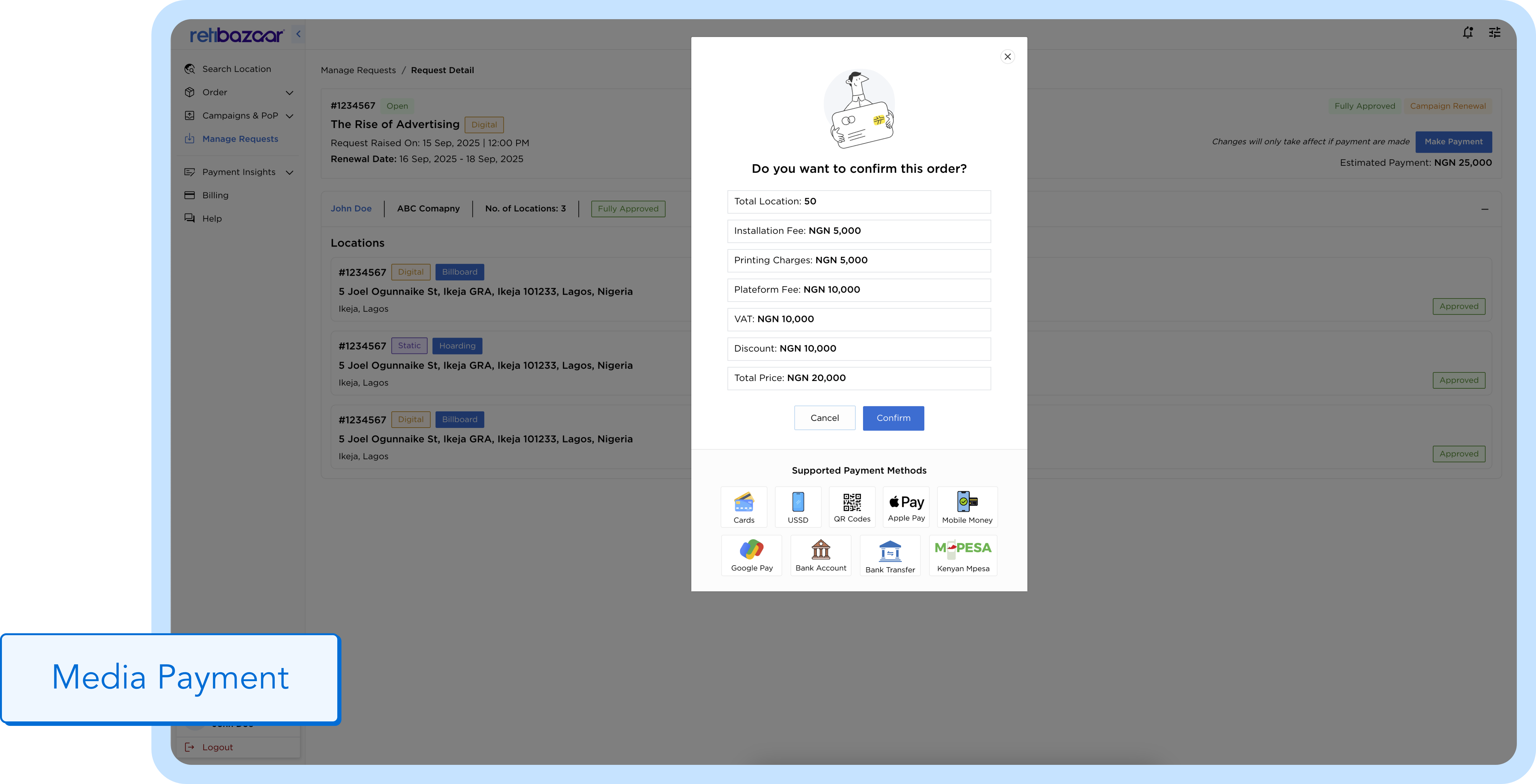Click the Static tag on second location
The image size is (1536, 784).
coord(409,346)
